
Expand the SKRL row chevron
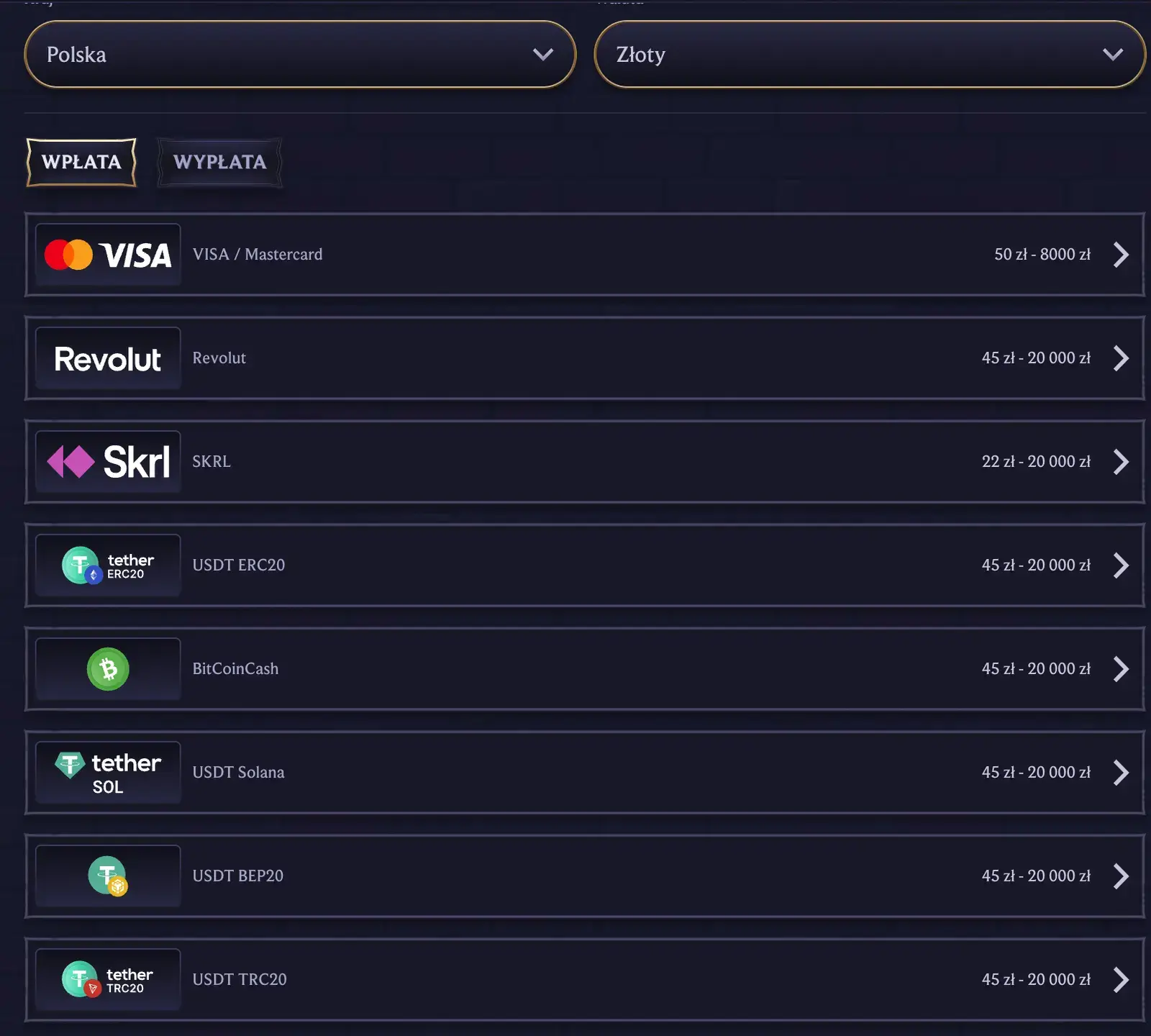(1121, 462)
